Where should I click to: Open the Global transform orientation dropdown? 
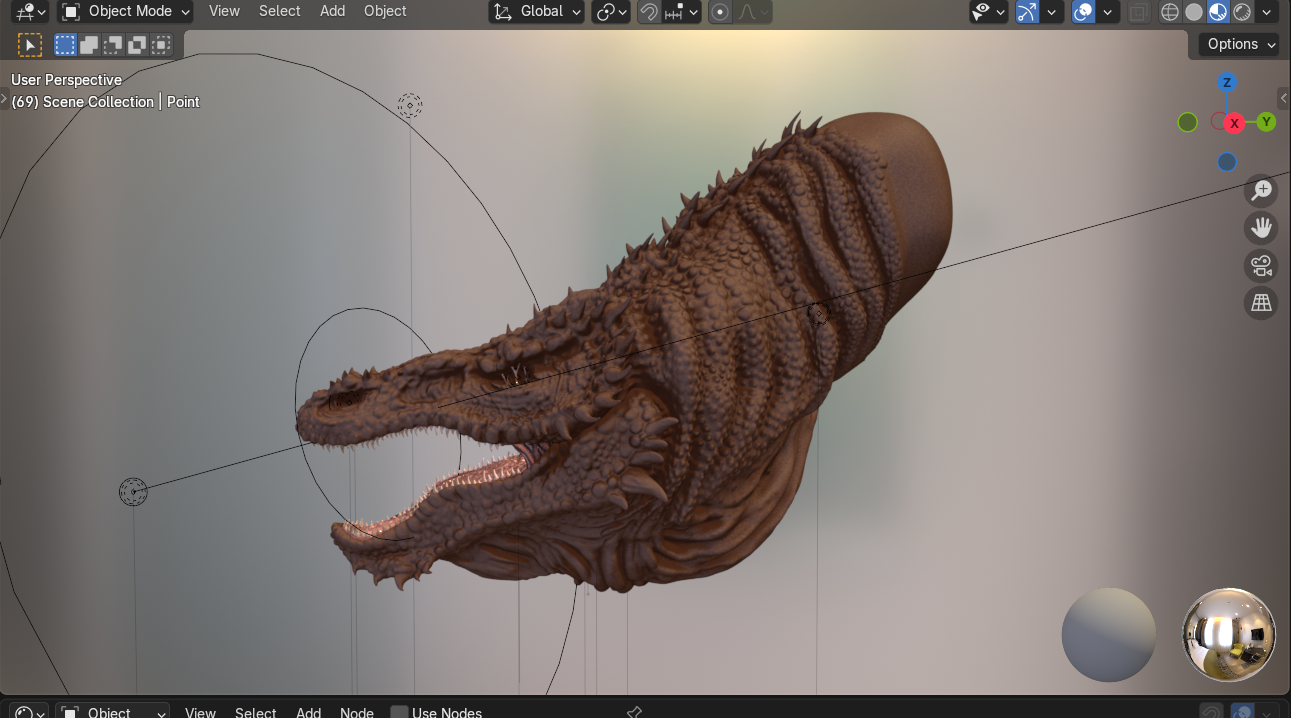click(x=537, y=12)
